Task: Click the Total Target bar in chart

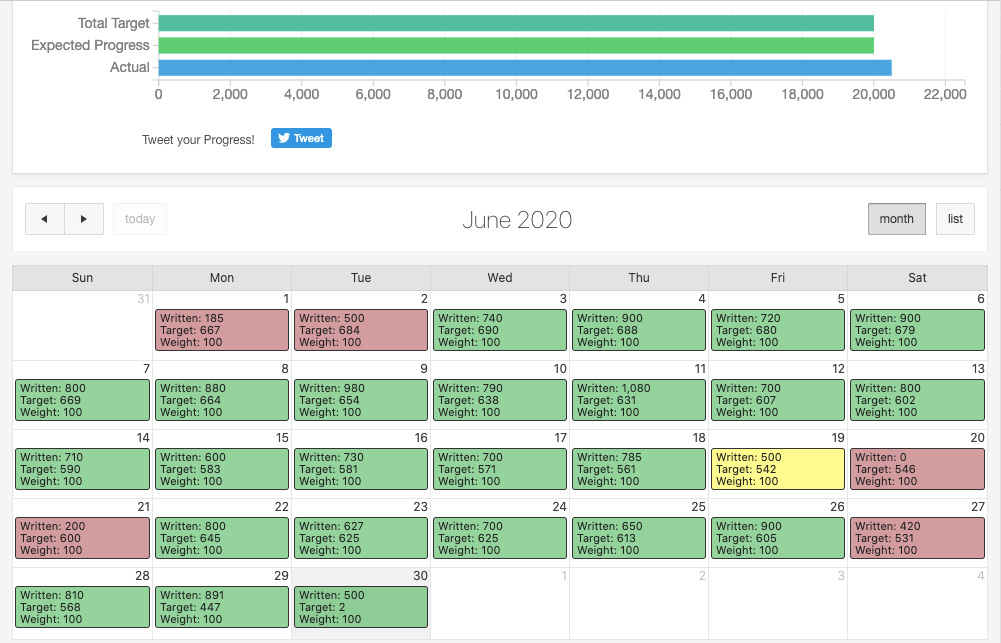Action: click(516, 23)
